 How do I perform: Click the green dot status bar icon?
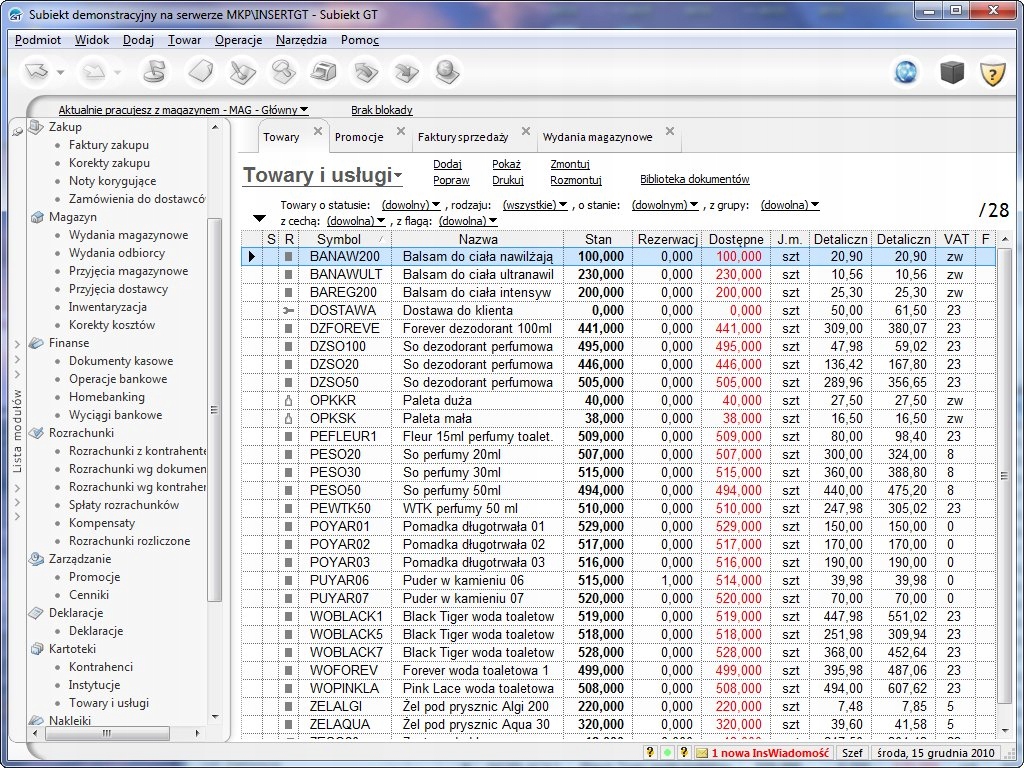[667, 752]
